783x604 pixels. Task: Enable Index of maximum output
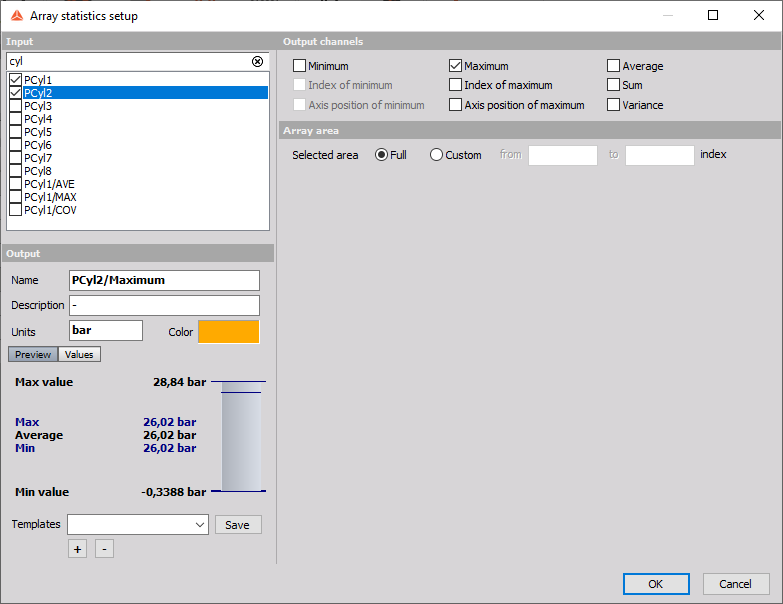(455, 85)
